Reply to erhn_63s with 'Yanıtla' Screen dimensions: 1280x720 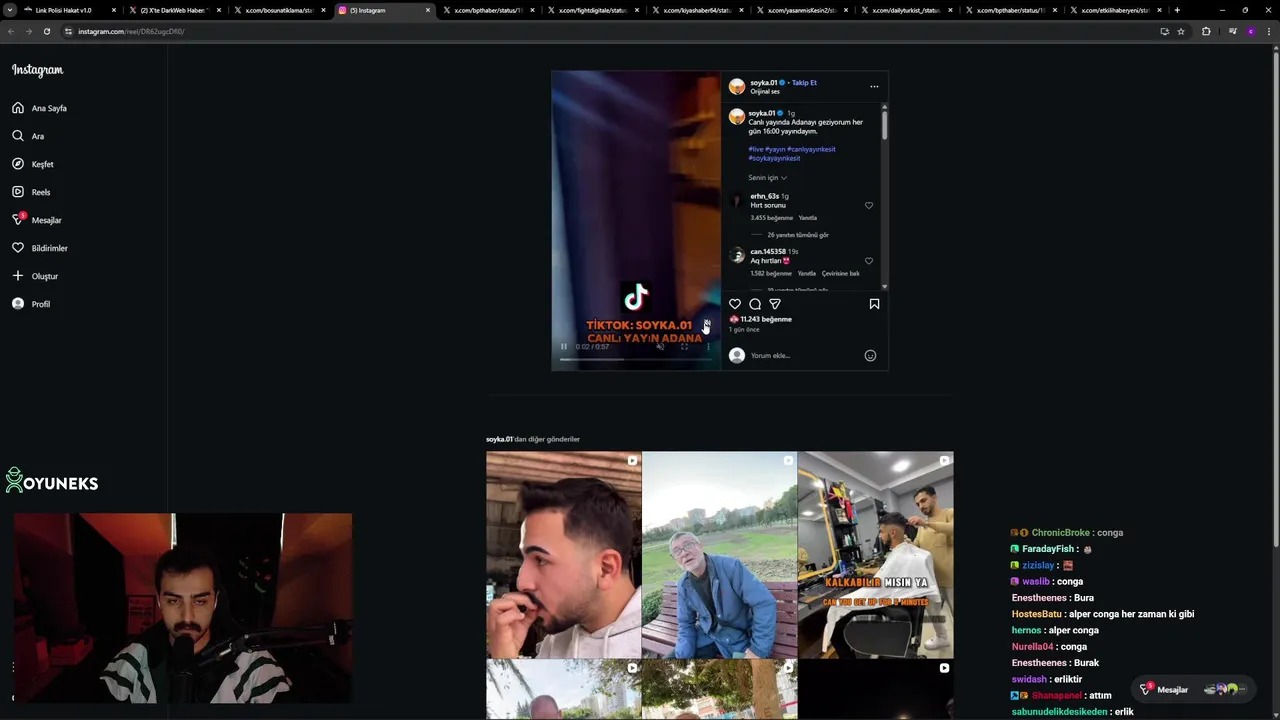pyautogui.click(x=808, y=217)
